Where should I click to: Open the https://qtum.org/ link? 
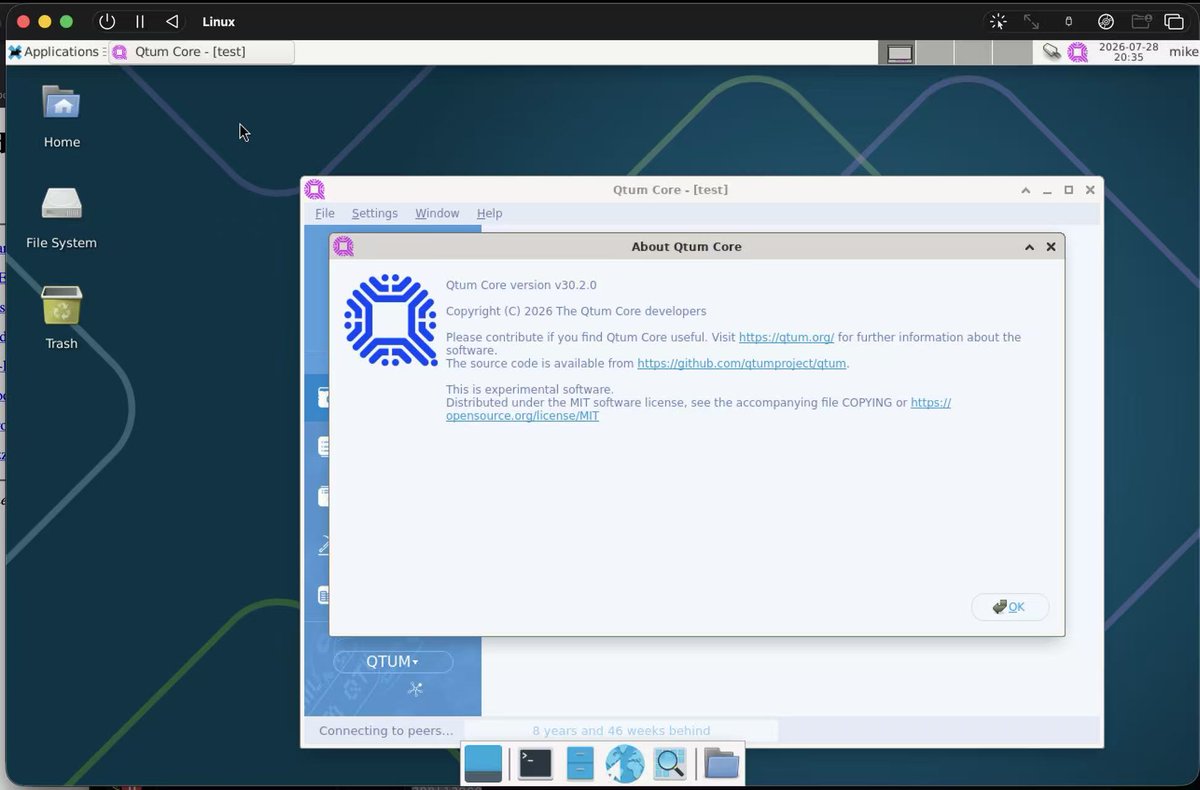click(786, 338)
